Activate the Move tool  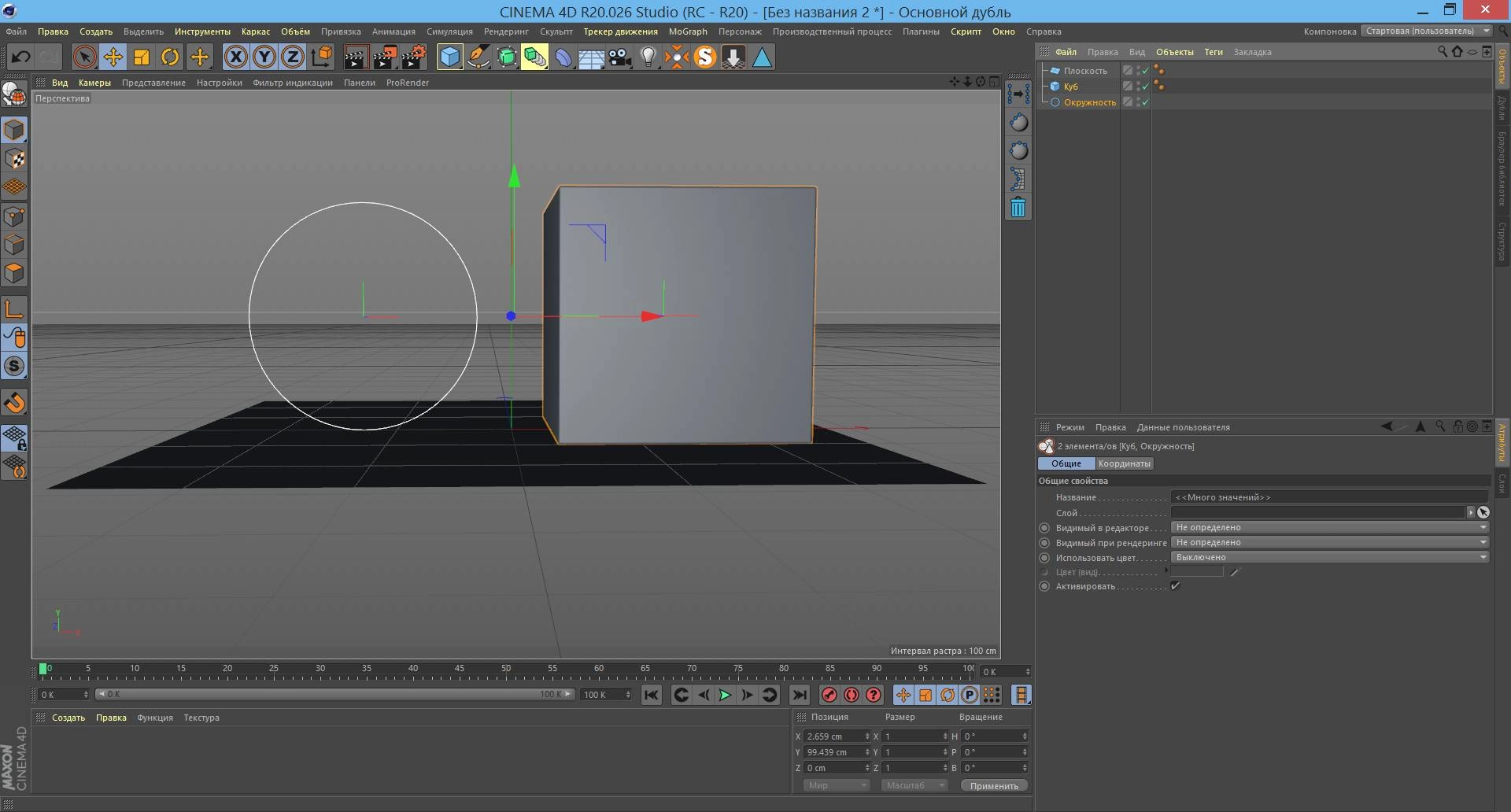point(113,57)
